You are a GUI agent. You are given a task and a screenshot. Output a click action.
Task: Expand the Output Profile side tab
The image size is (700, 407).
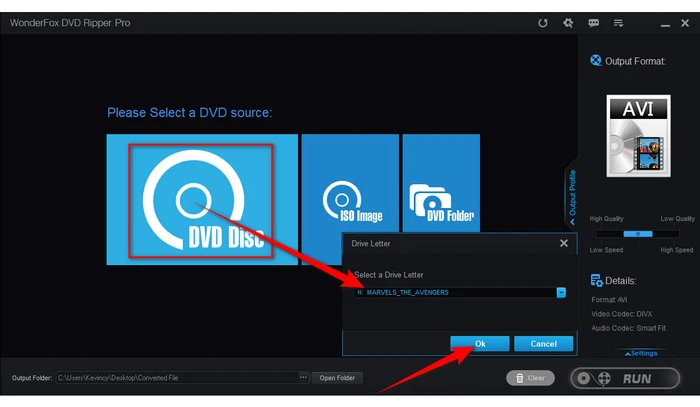point(572,196)
